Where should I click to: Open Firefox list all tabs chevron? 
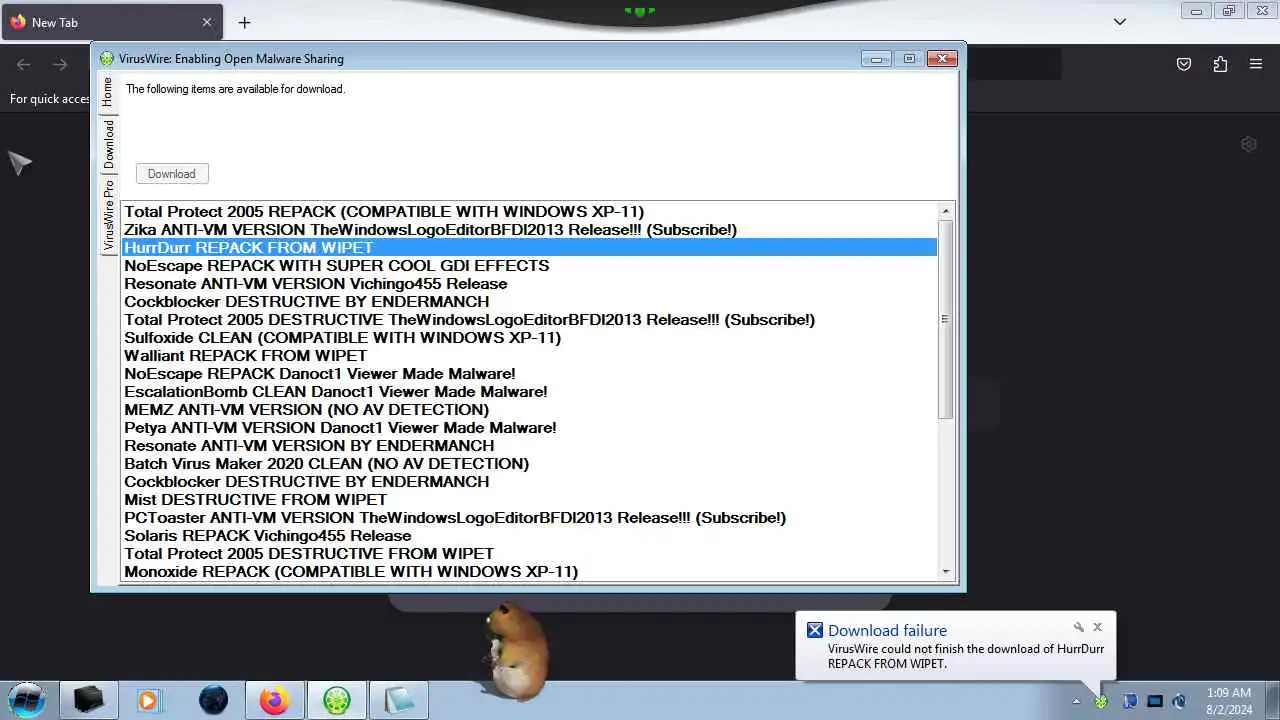coord(1120,22)
